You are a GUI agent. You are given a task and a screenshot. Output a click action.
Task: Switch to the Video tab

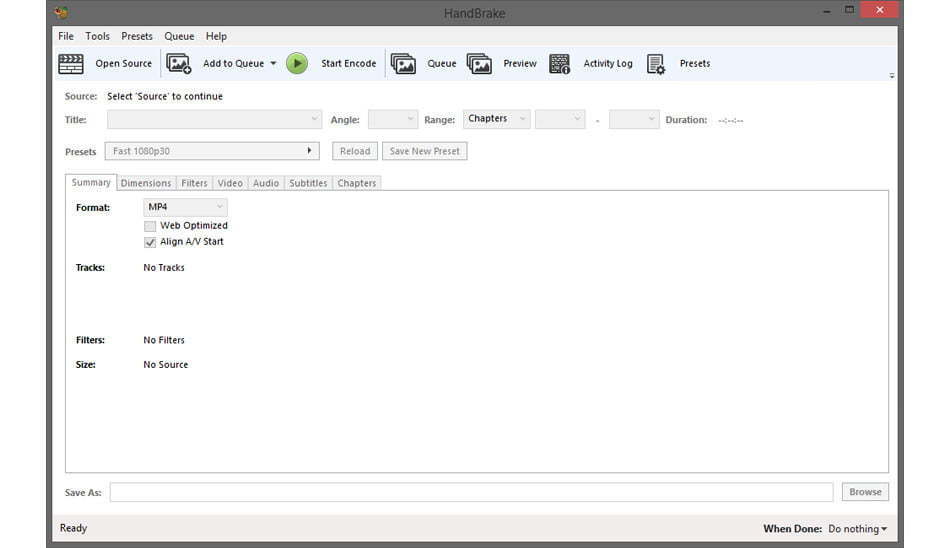(230, 183)
